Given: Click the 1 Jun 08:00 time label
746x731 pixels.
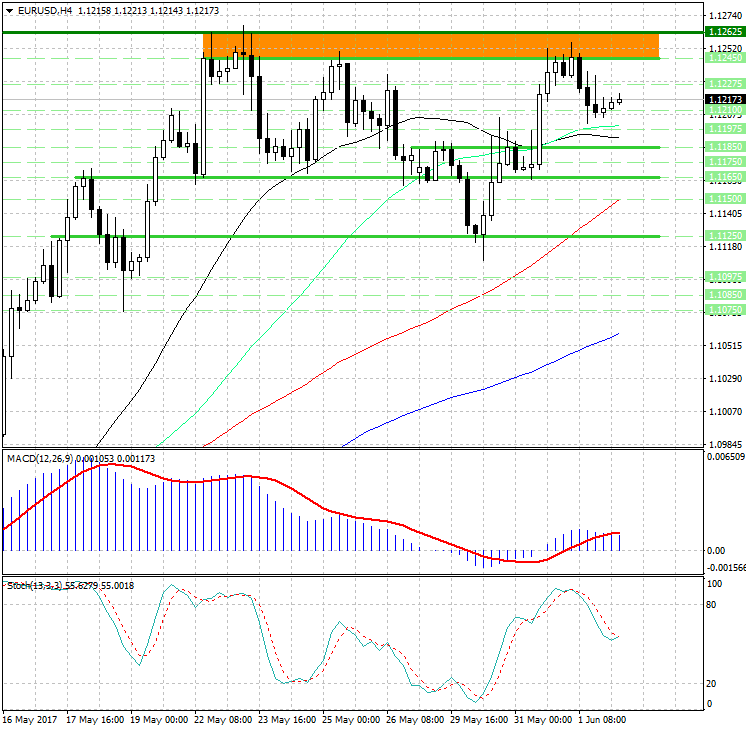Looking at the screenshot, I should (x=602, y=720).
